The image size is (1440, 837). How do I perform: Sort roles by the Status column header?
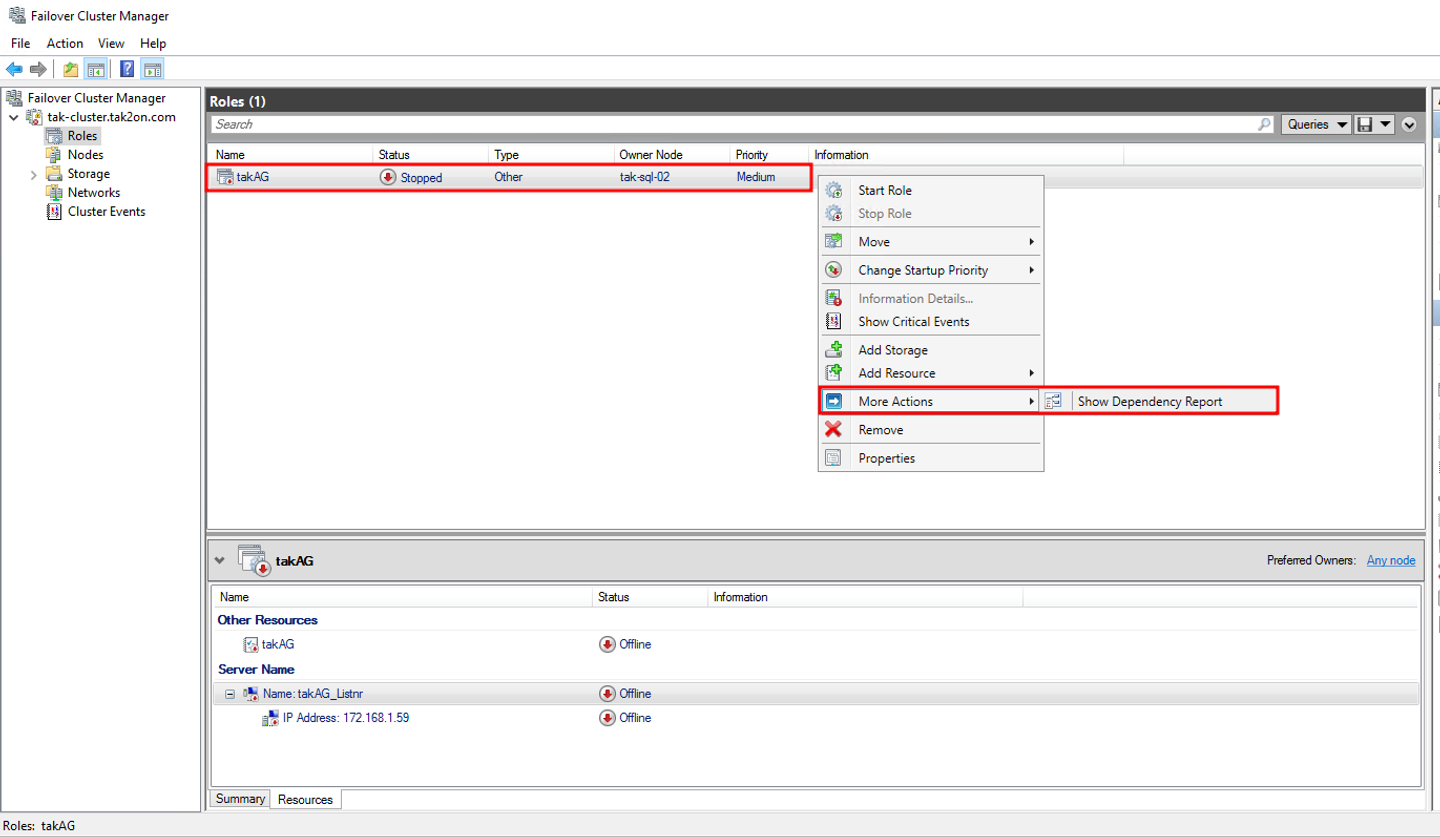pyautogui.click(x=431, y=155)
